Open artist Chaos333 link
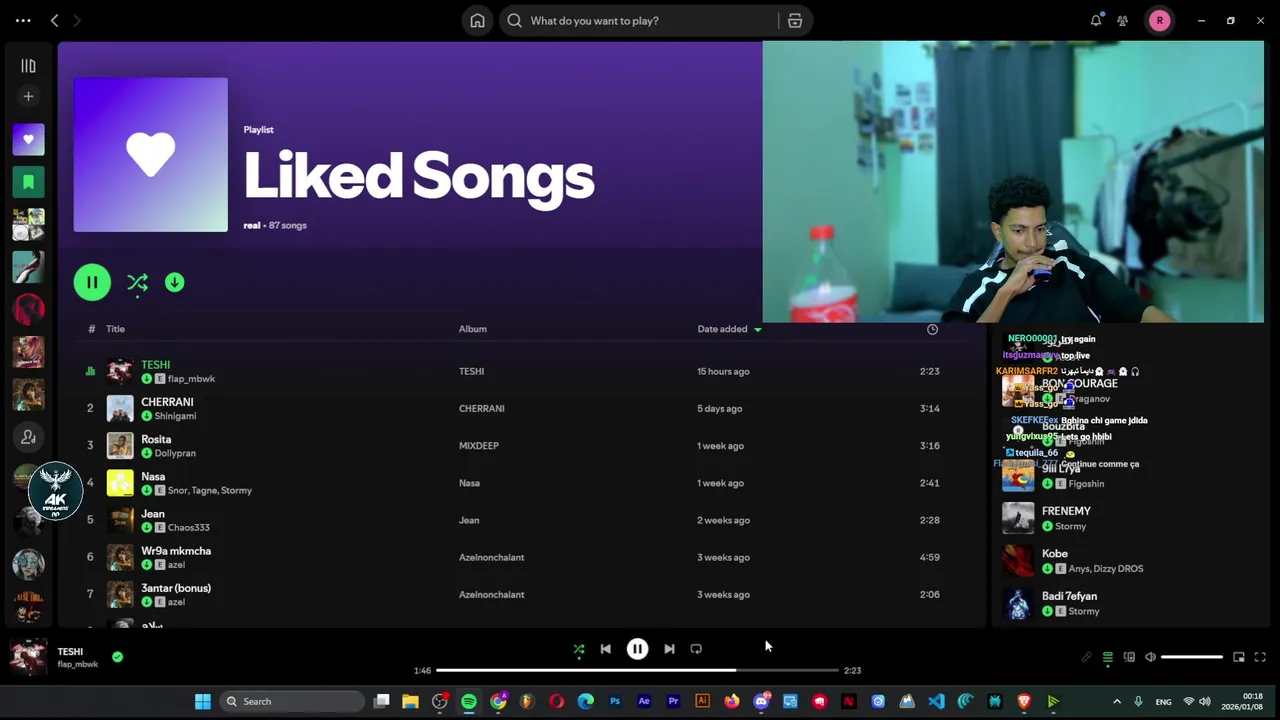Image resolution: width=1280 pixels, height=720 pixels. pyautogui.click(x=189, y=527)
